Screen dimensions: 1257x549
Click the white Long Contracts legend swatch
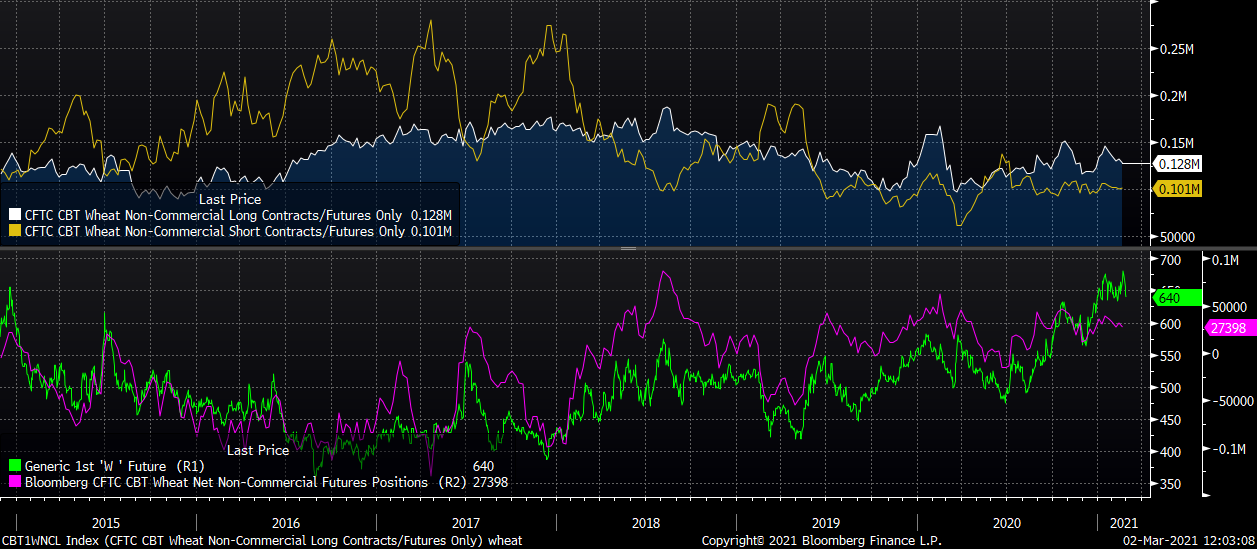click(14, 215)
